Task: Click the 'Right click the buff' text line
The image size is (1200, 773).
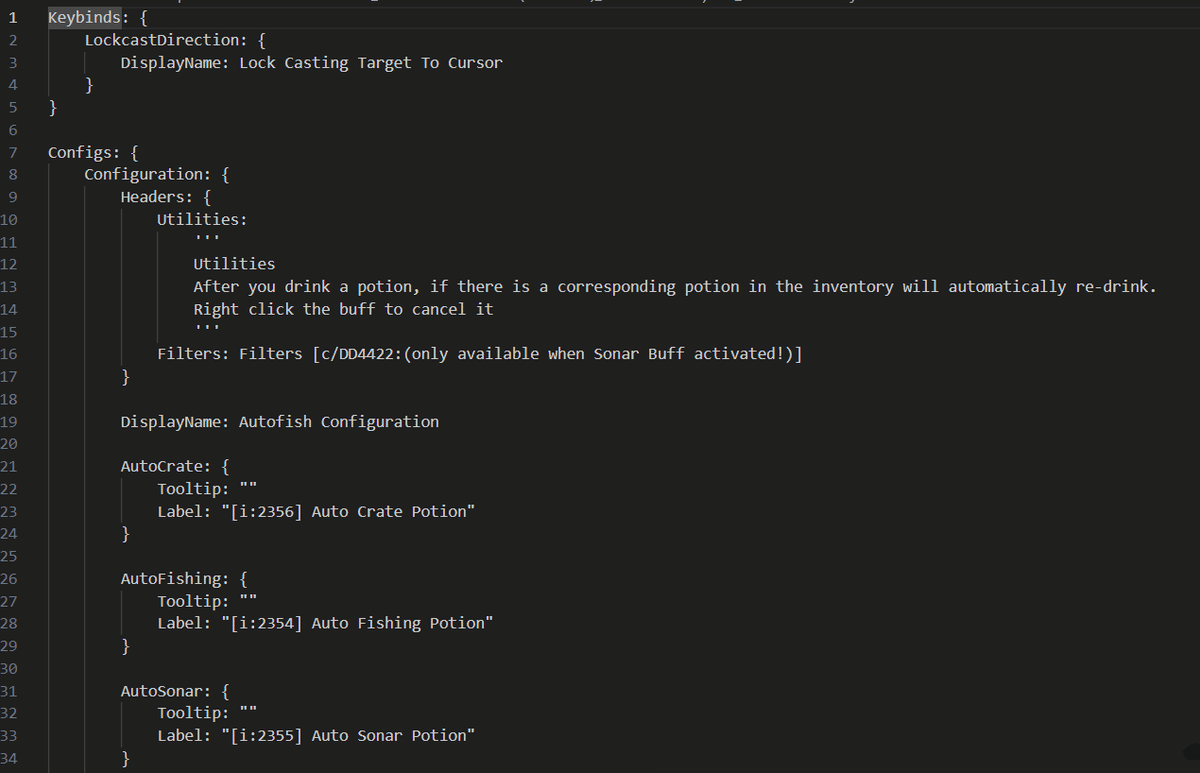Action: pos(343,309)
